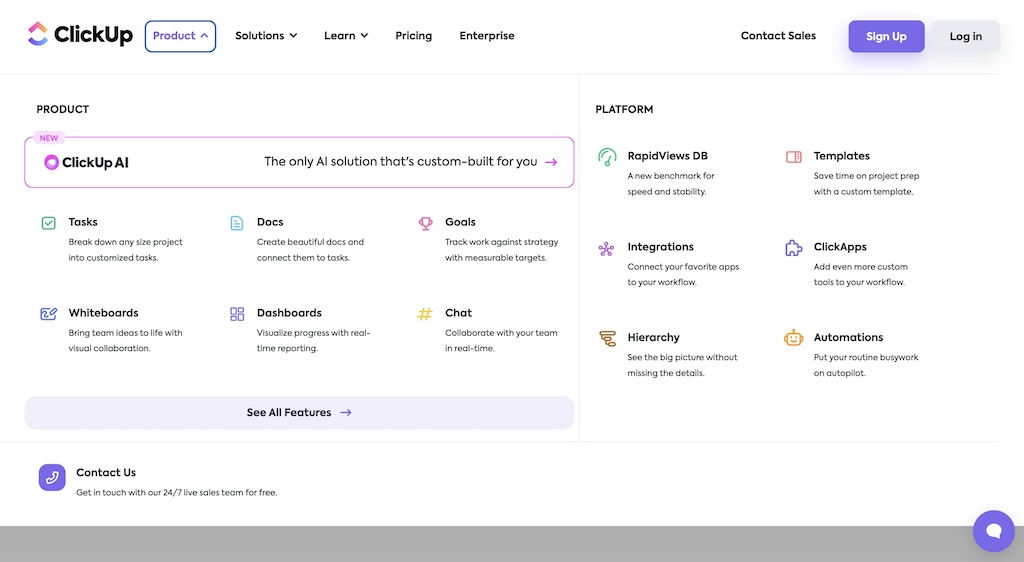Screen dimensions: 1024x562
Task: Click the Contact Us phone icon
Action: click(52, 477)
